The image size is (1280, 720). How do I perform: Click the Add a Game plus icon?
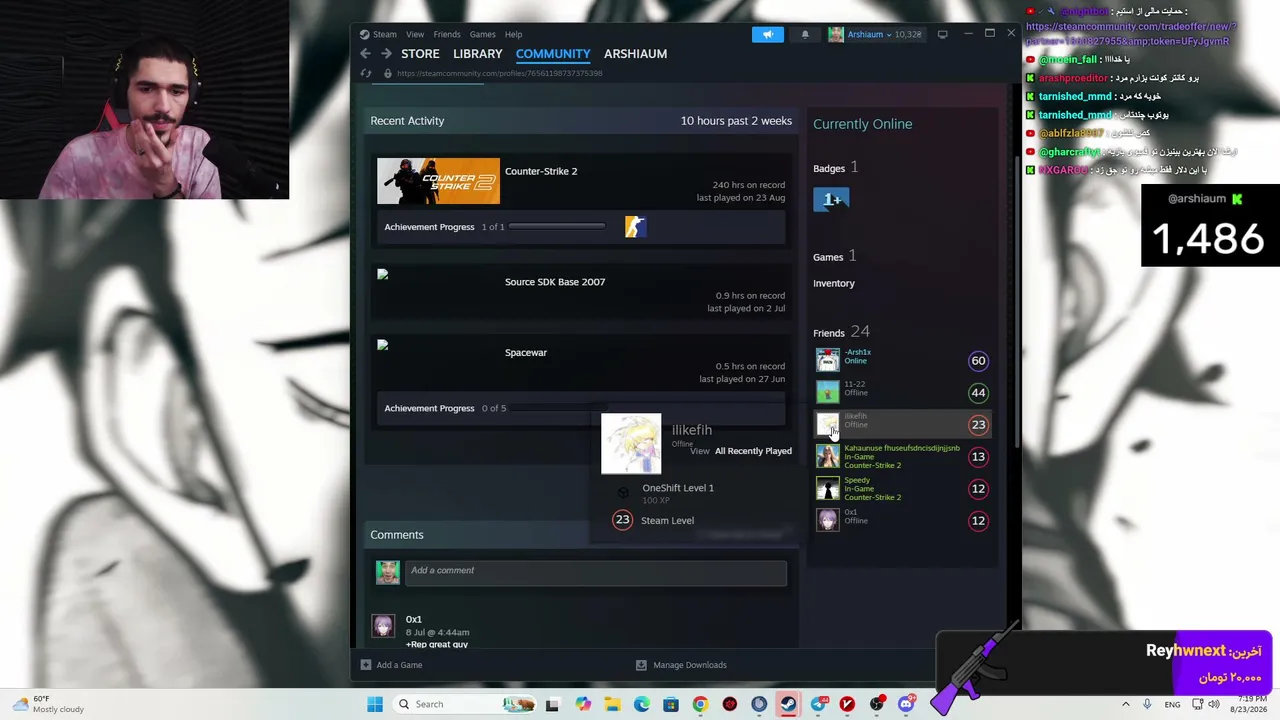click(x=366, y=665)
